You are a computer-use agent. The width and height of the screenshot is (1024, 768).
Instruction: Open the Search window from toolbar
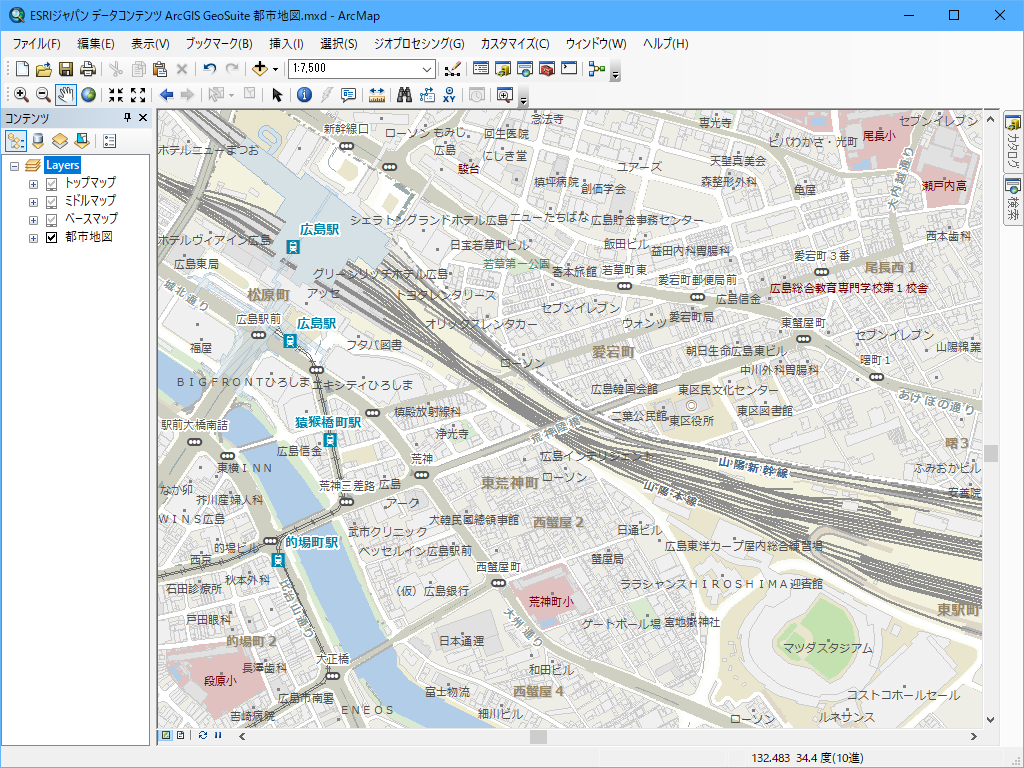[525, 69]
